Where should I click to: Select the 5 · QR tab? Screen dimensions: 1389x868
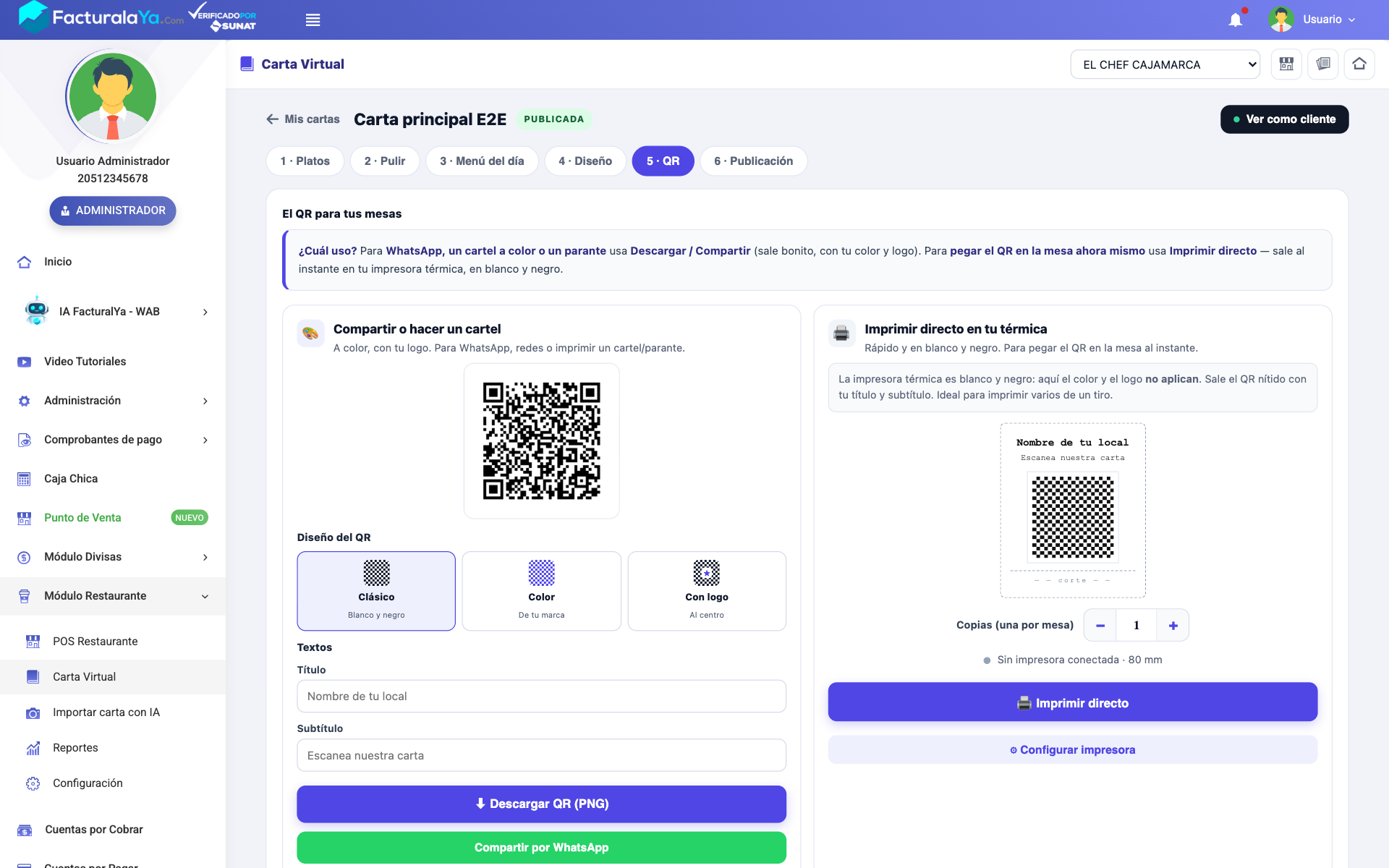(663, 161)
